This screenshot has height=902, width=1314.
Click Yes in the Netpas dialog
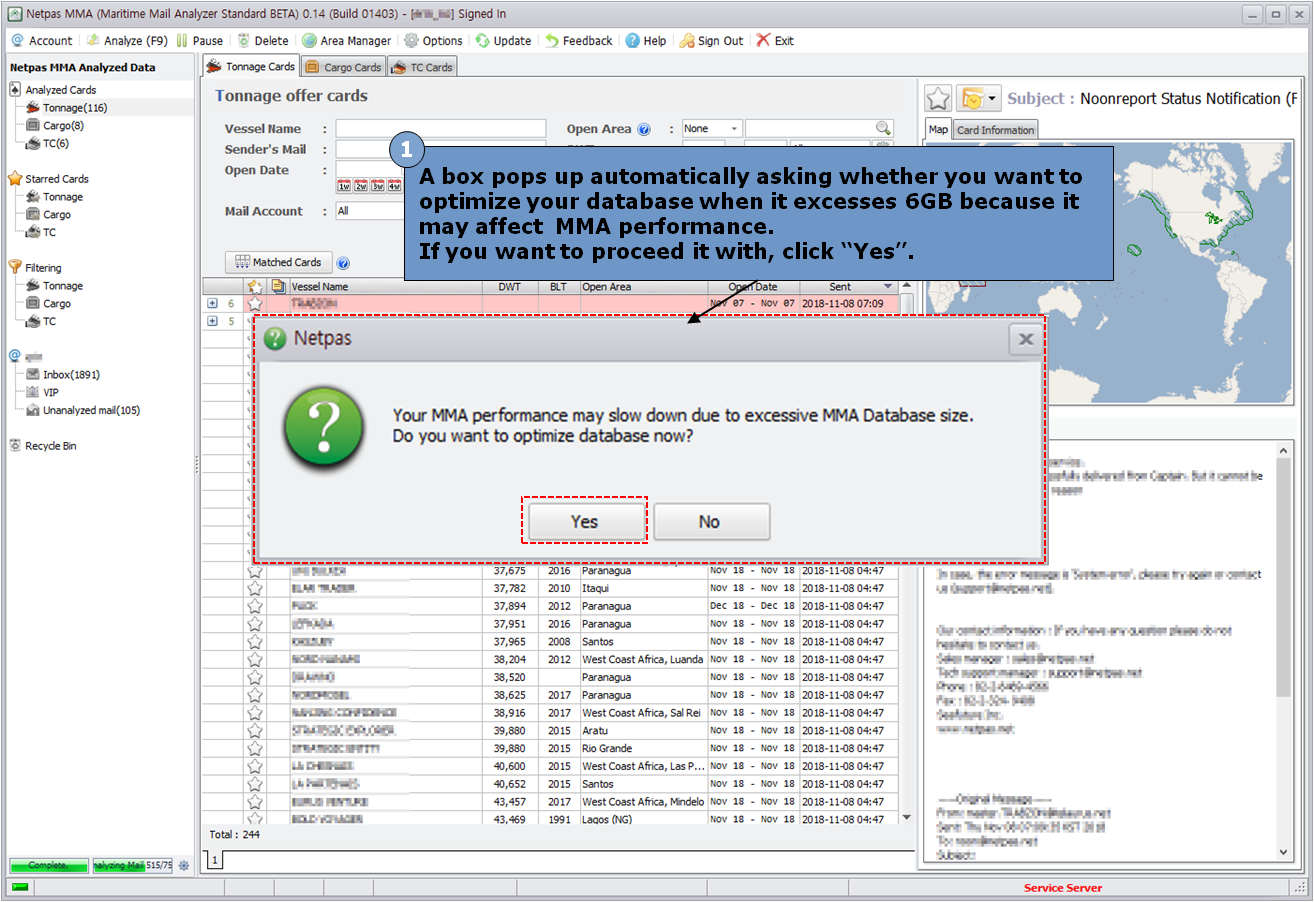pos(585,521)
